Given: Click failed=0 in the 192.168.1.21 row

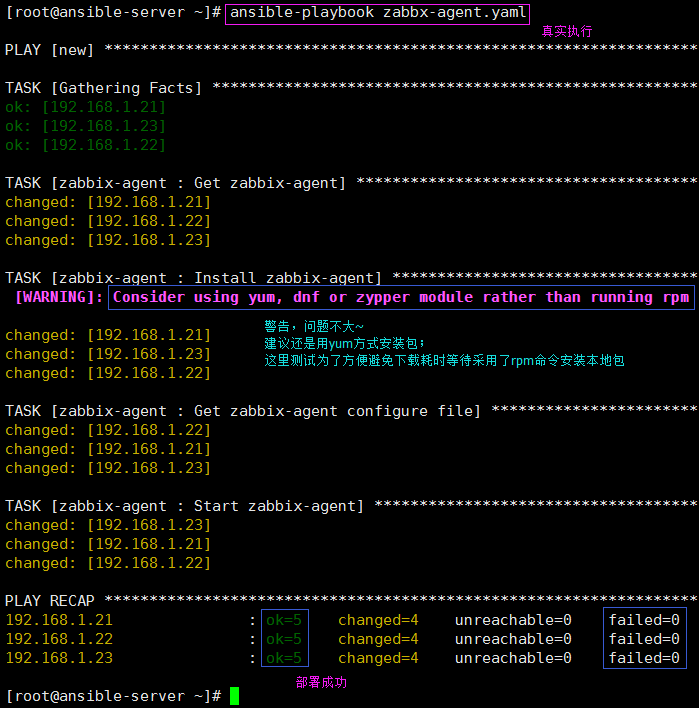Looking at the screenshot, I should pyautogui.click(x=644, y=620).
